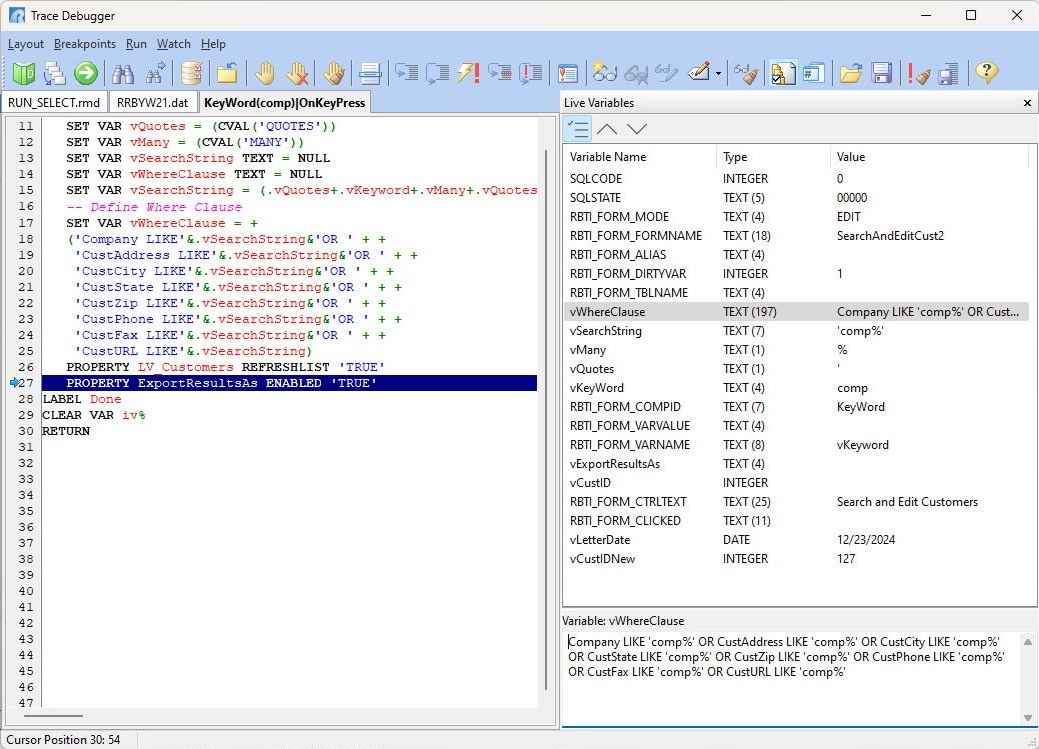Image resolution: width=1039 pixels, height=749 pixels.
Task: Open the Run menu
Action: [x=136, y=44]
